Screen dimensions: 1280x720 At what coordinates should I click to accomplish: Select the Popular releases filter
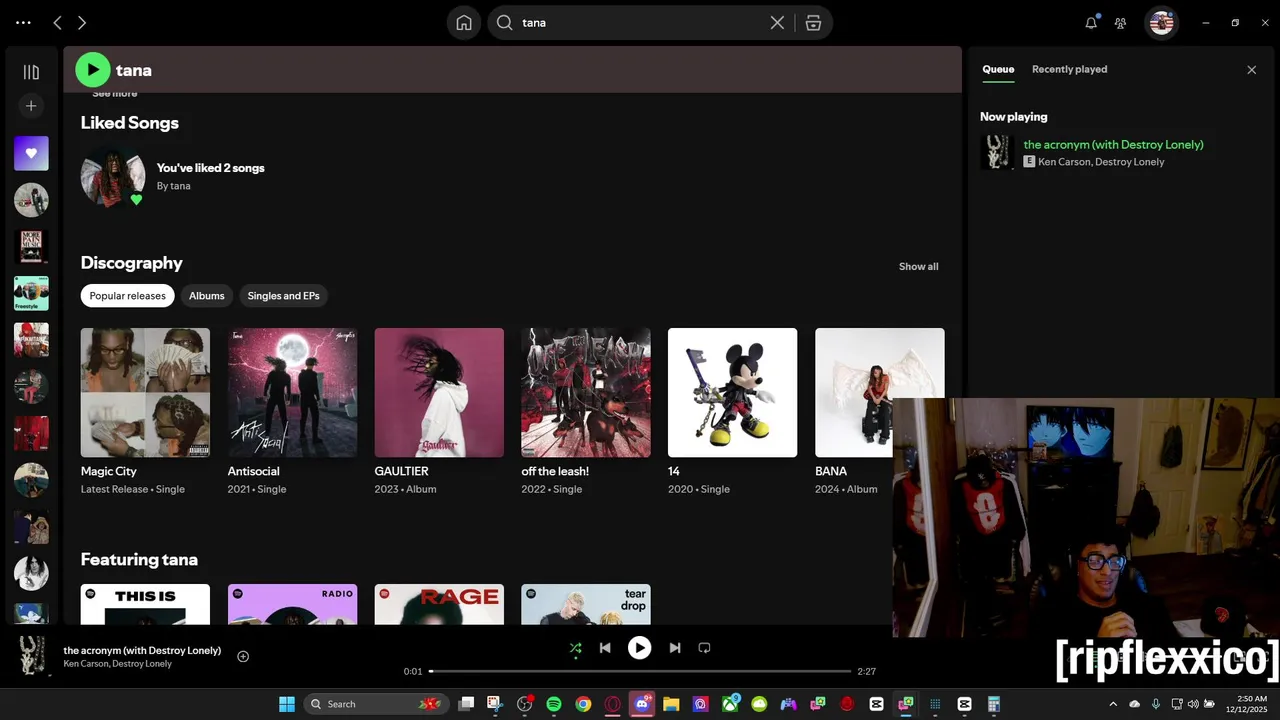[x=127, y=296]
